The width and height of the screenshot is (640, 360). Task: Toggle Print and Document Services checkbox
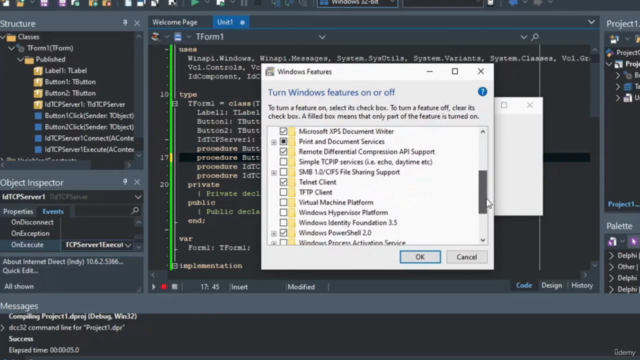283,142
